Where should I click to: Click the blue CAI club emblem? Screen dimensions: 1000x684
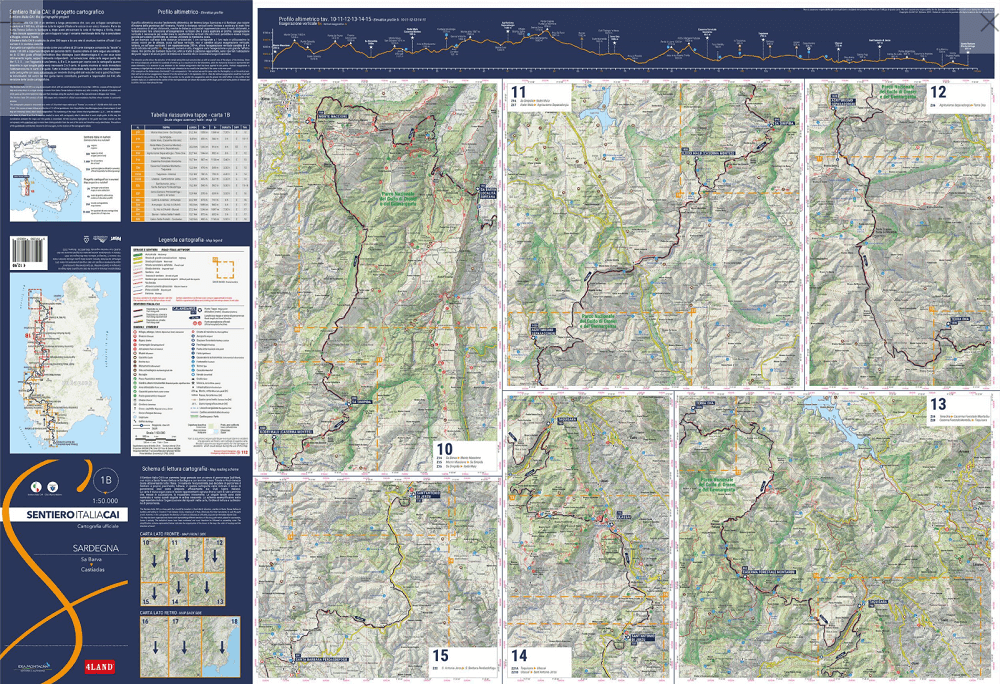tap(50, 489)
